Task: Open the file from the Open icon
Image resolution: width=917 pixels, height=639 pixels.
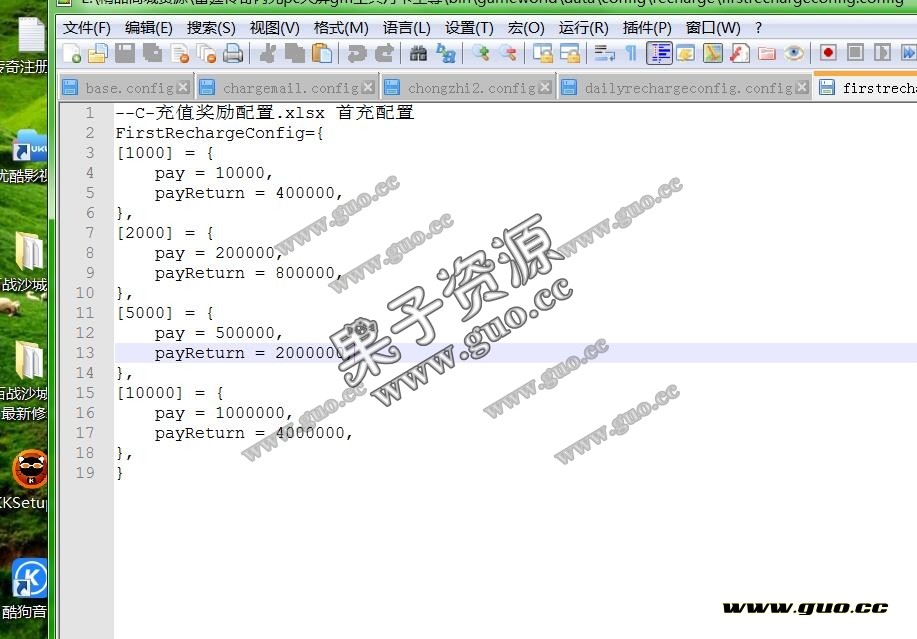Action: 98,55
